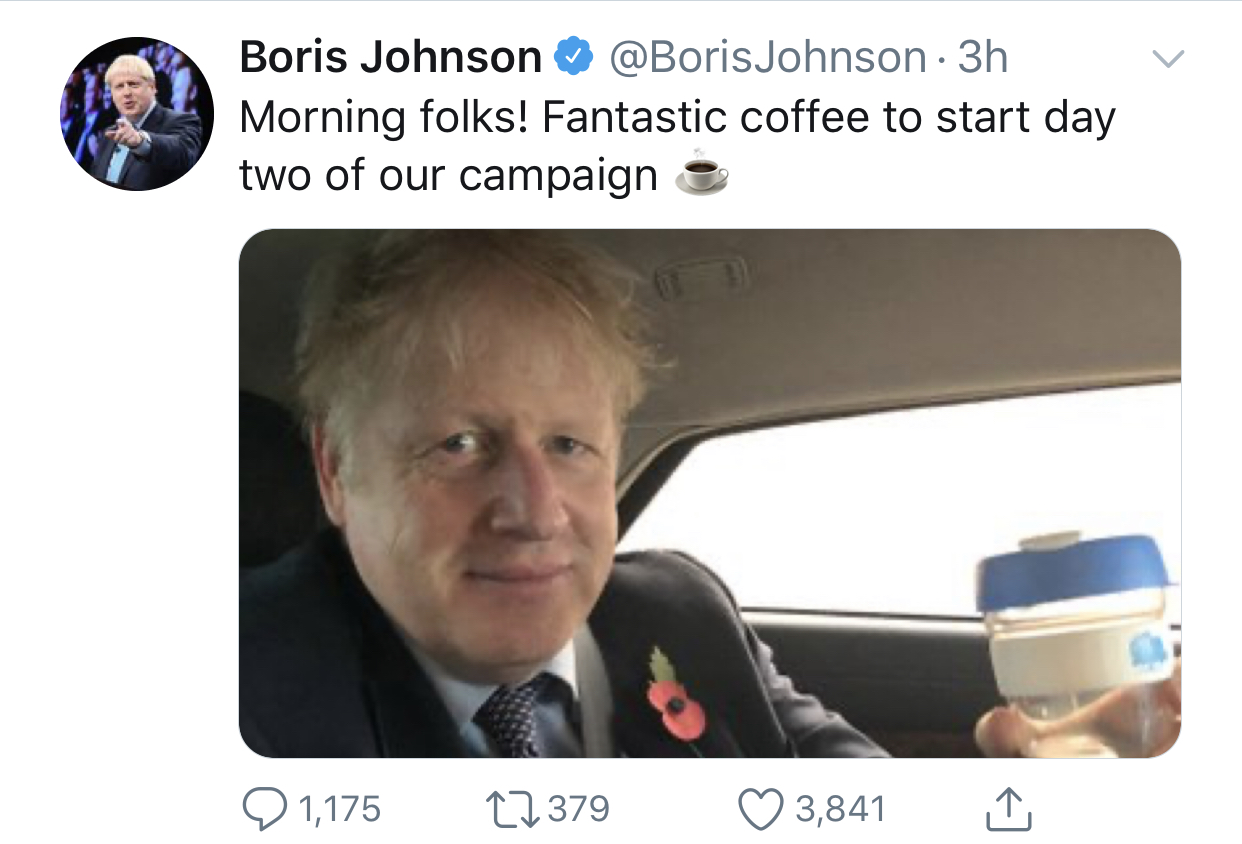Image resolution: width=1242 pixels, height=844 pixels.
Task: Reply to the tweet via speech bubble icon
Action: coord(264,809)
